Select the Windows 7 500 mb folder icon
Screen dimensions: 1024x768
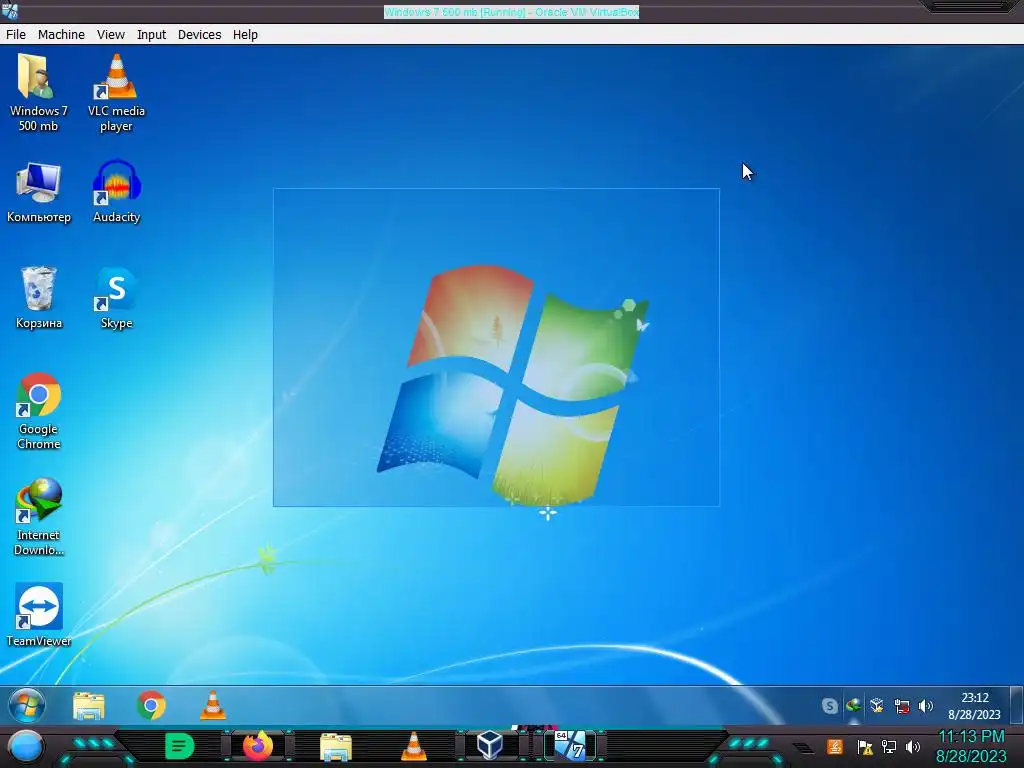click(x=38, y=92)
